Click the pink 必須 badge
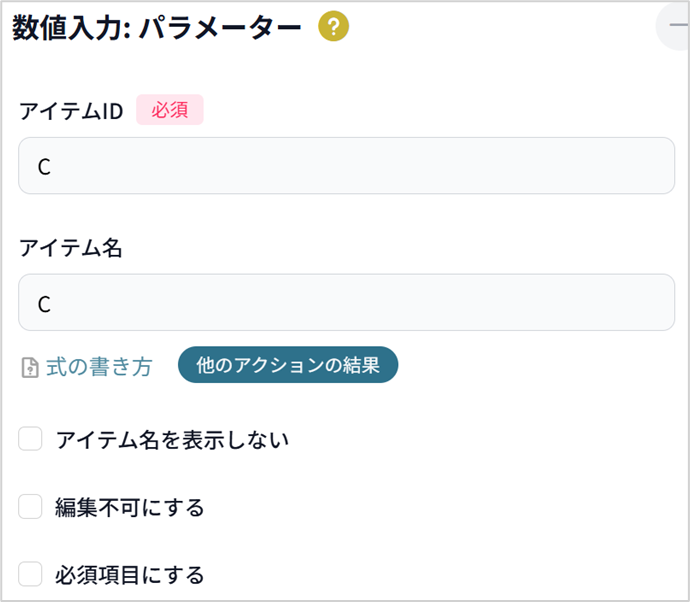690x602 pixels. click(170, 110)
